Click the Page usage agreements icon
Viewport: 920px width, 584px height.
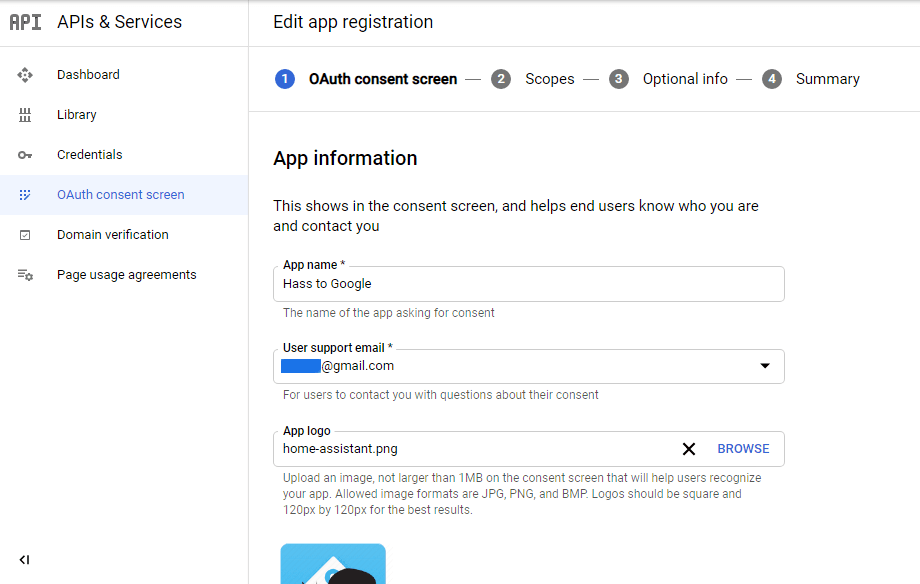(25, 275)
